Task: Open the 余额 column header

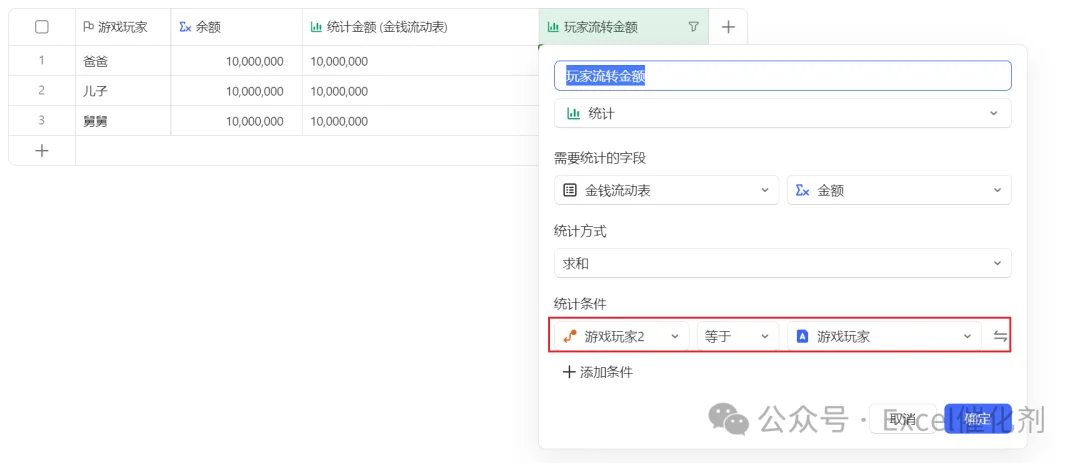Action: point(236,27)
